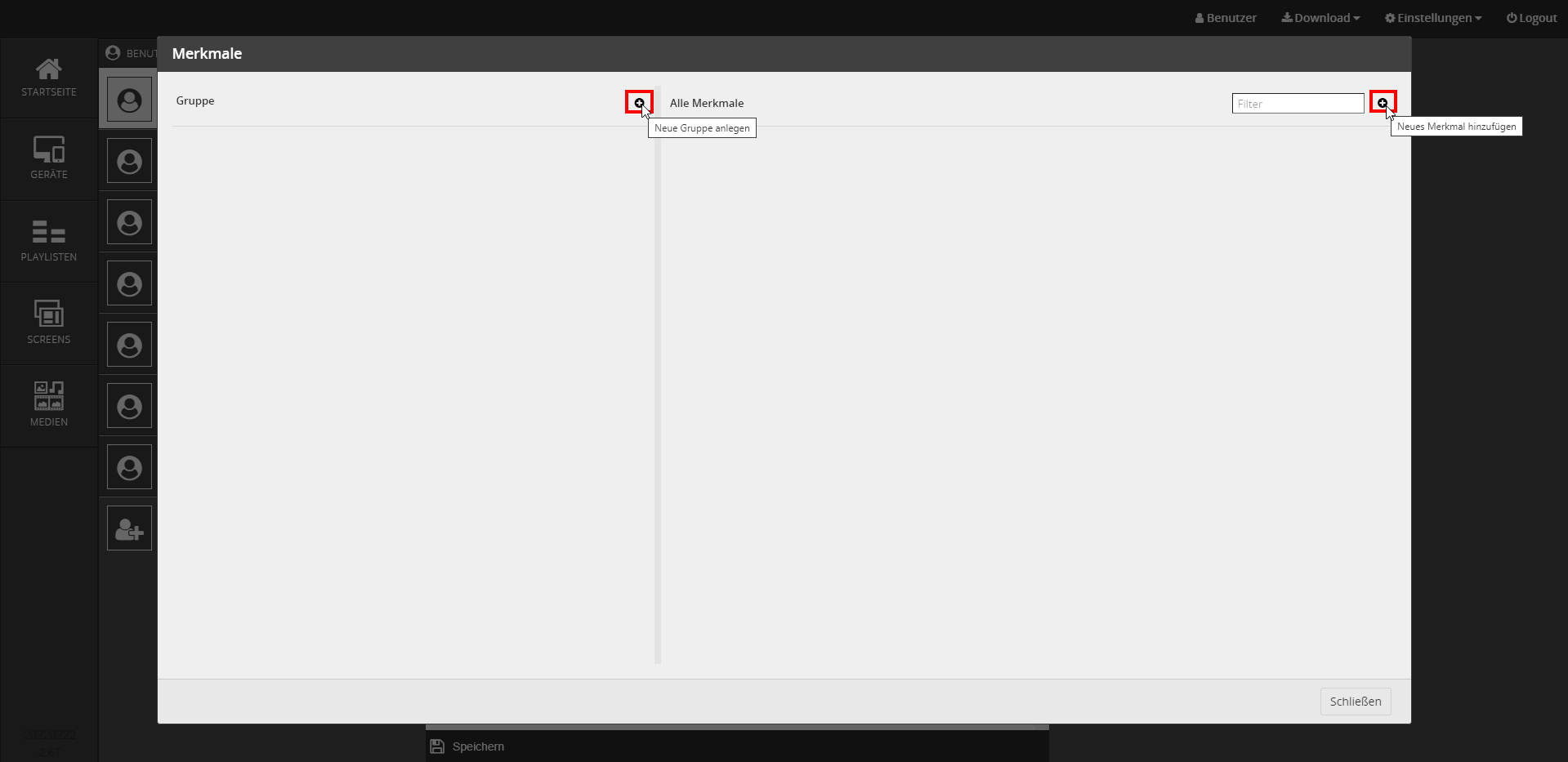The height and width of the screenshot is (762, 1568).
Task: Open Startseite from the sidebar
Action: [49, 78]
